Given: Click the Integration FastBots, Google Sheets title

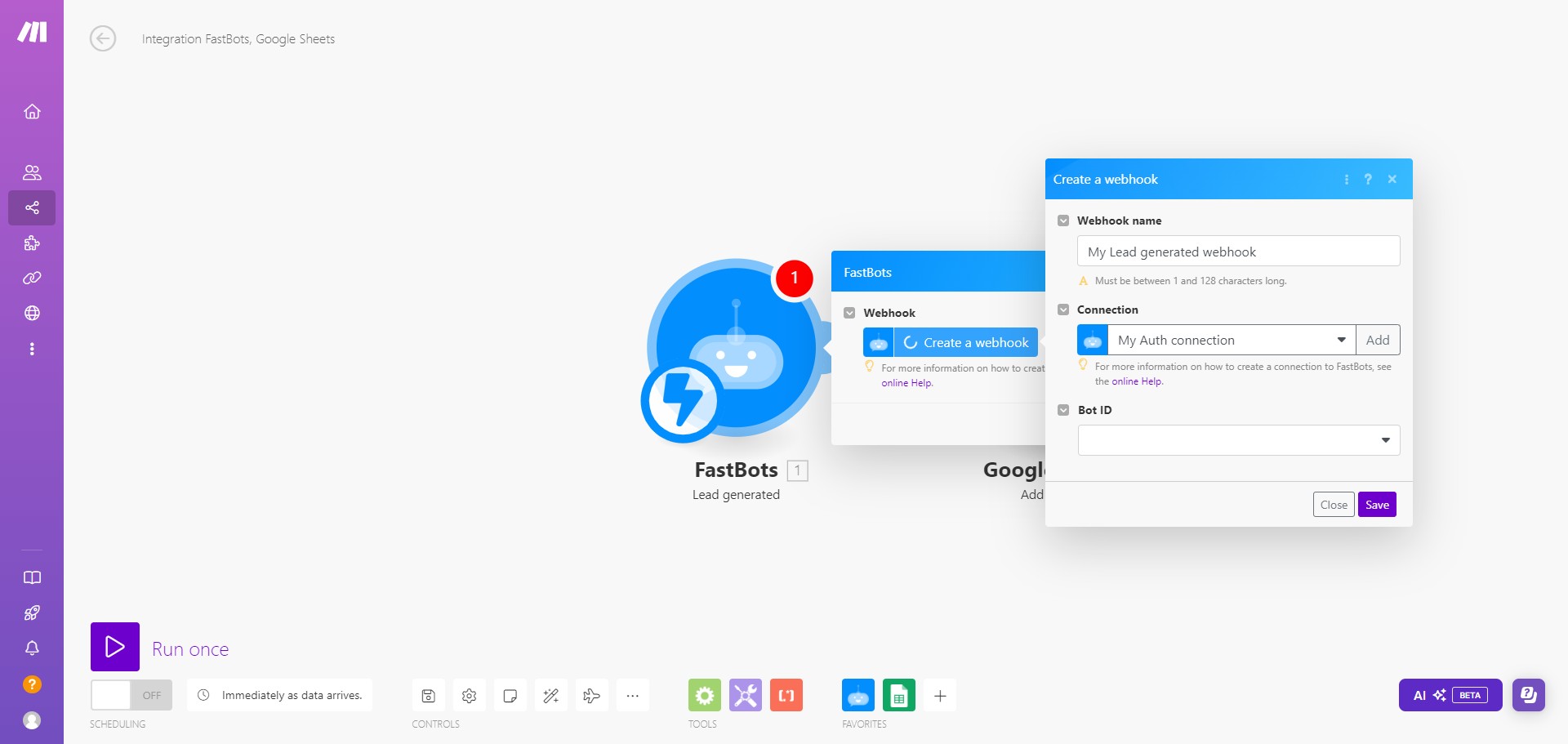Looking at the screenshot, I should tap(238, 39).
